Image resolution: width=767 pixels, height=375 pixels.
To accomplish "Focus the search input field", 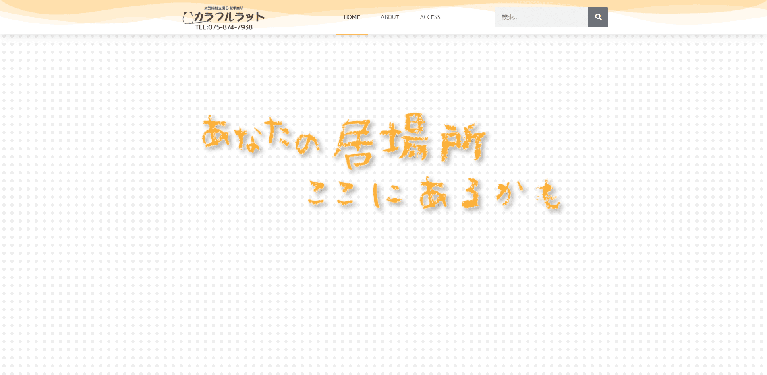I will [541, 17].
